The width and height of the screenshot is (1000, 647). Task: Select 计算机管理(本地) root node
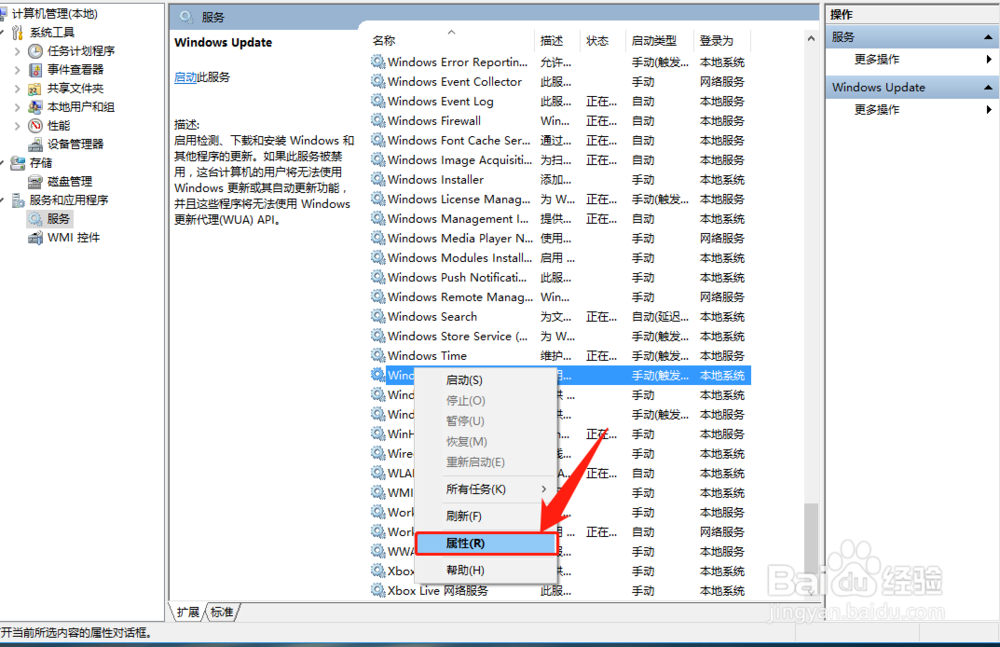click(55, 14)
